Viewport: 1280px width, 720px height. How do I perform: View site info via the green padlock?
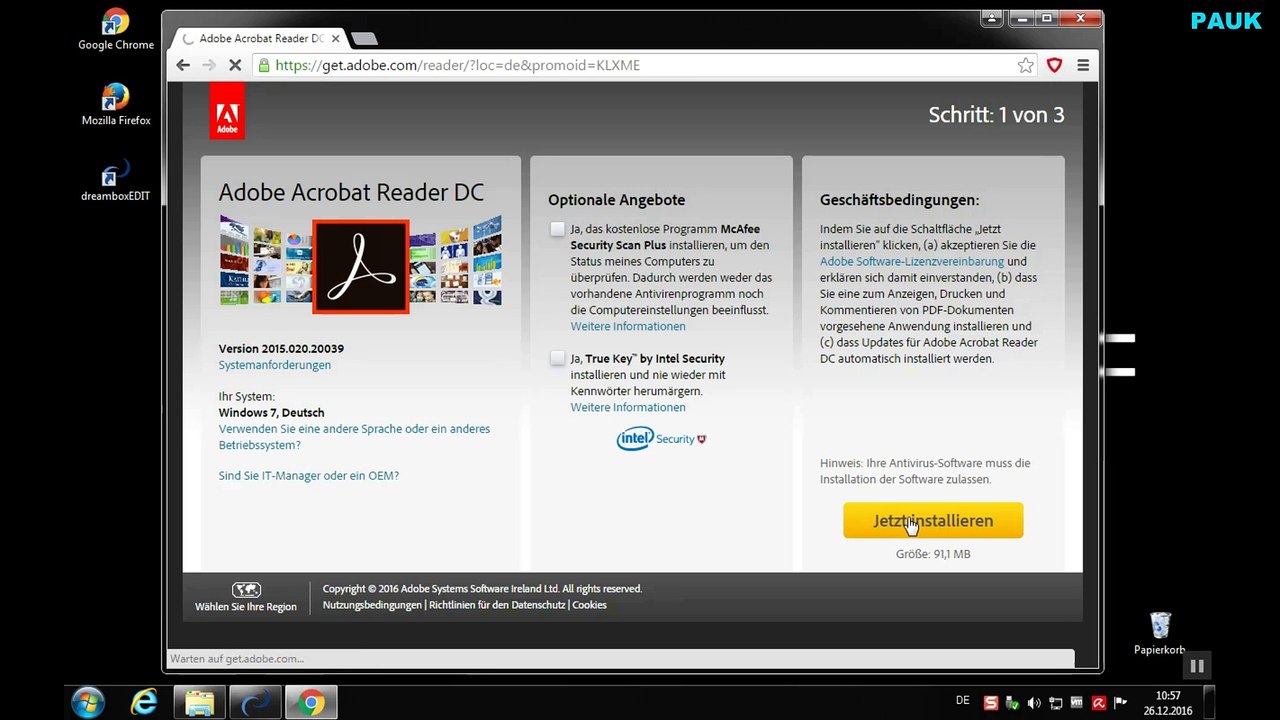[264, 65]
